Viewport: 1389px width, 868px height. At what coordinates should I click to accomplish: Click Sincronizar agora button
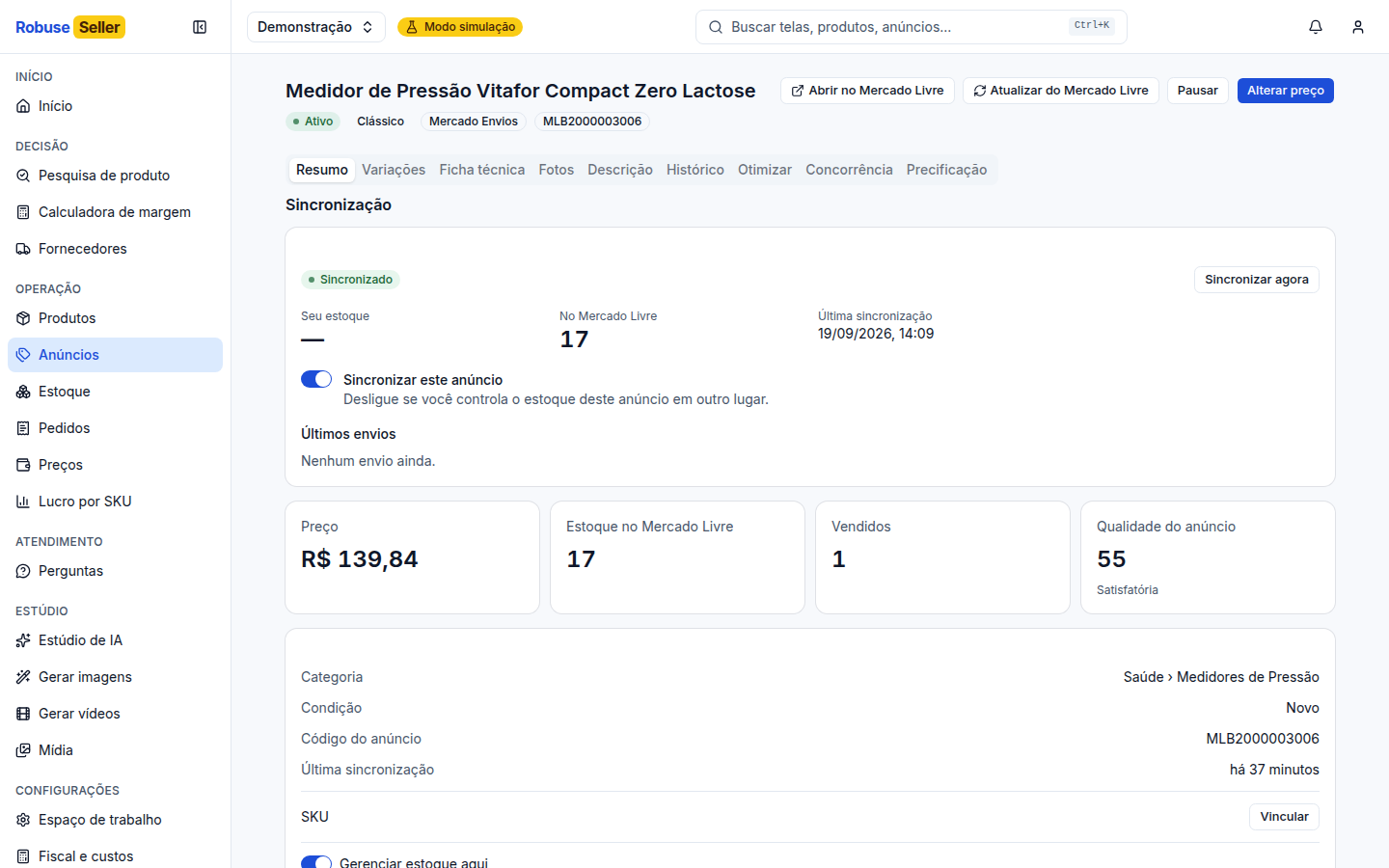[1257, 280]
